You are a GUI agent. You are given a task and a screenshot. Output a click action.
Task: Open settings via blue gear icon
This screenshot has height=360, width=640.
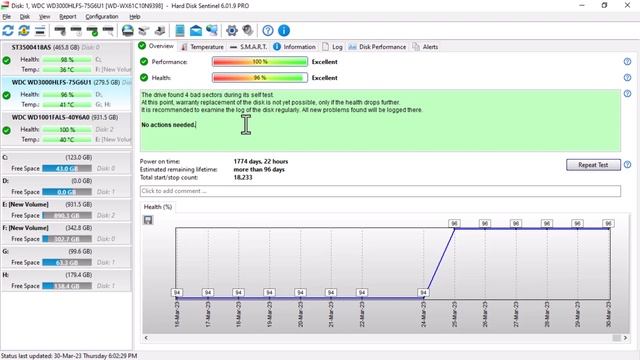232,31
